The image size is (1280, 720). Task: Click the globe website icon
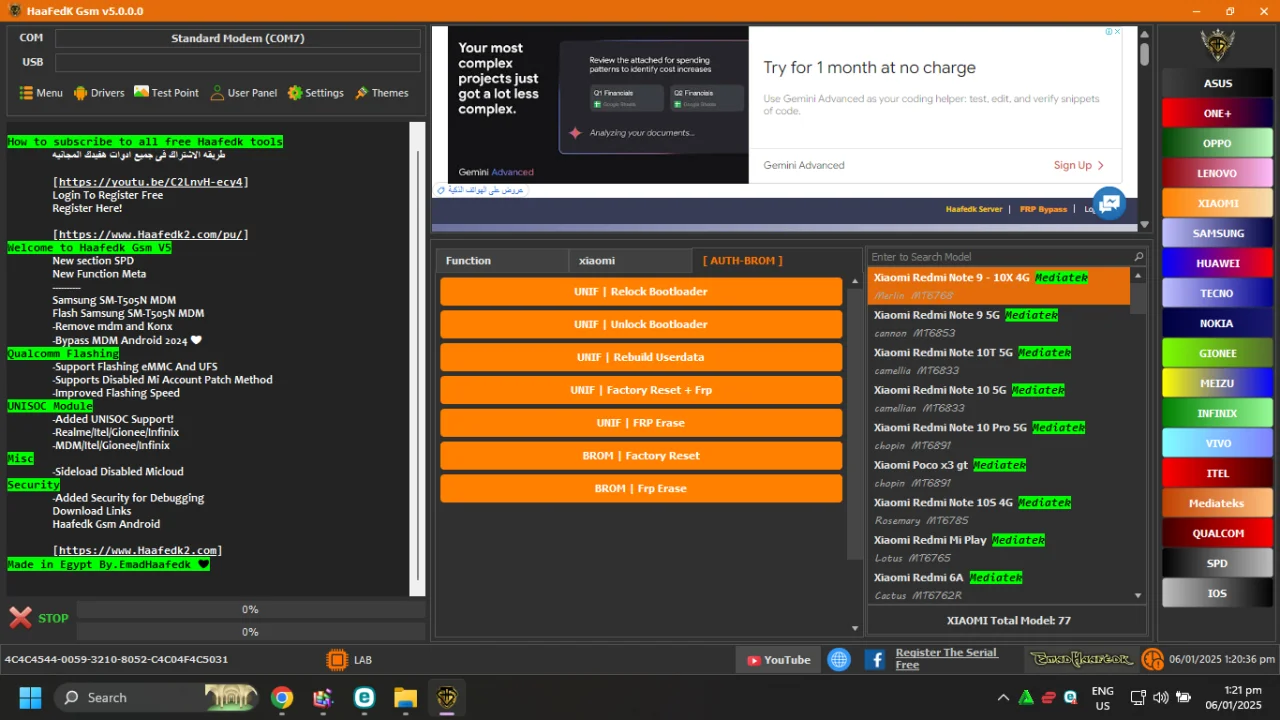point(839,660)
